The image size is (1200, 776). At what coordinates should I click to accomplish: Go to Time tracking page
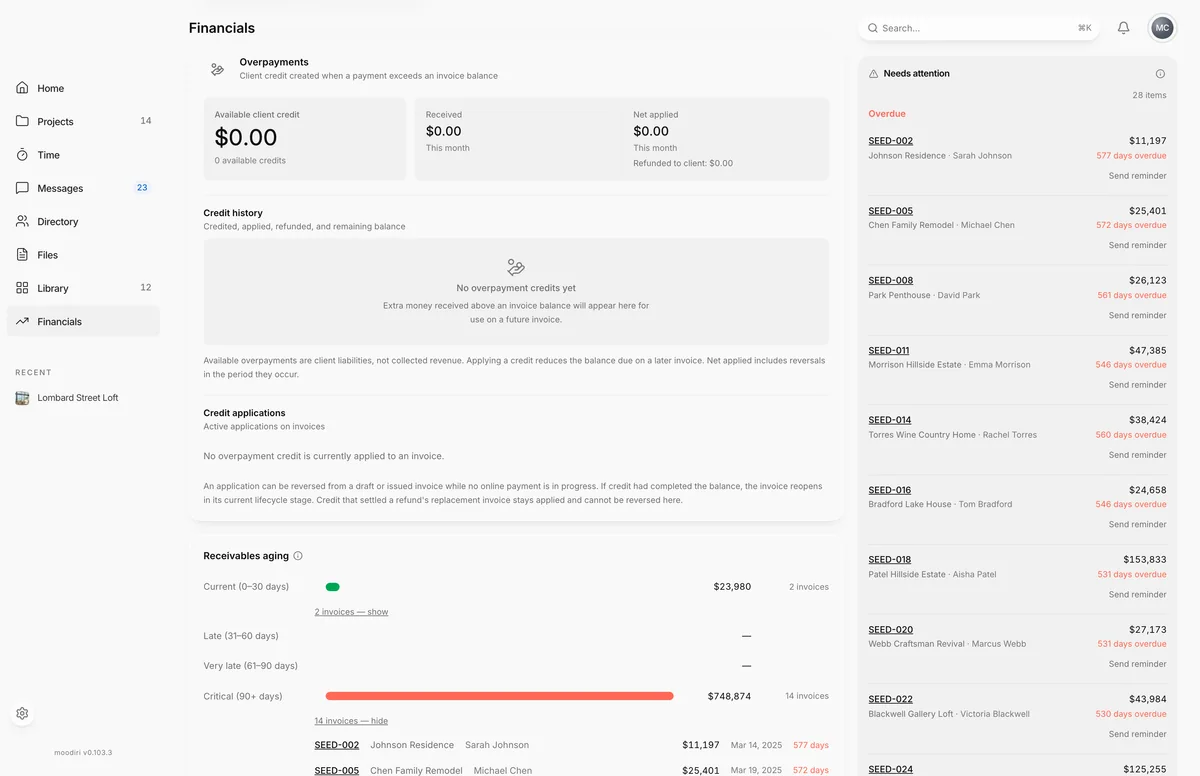83,155
